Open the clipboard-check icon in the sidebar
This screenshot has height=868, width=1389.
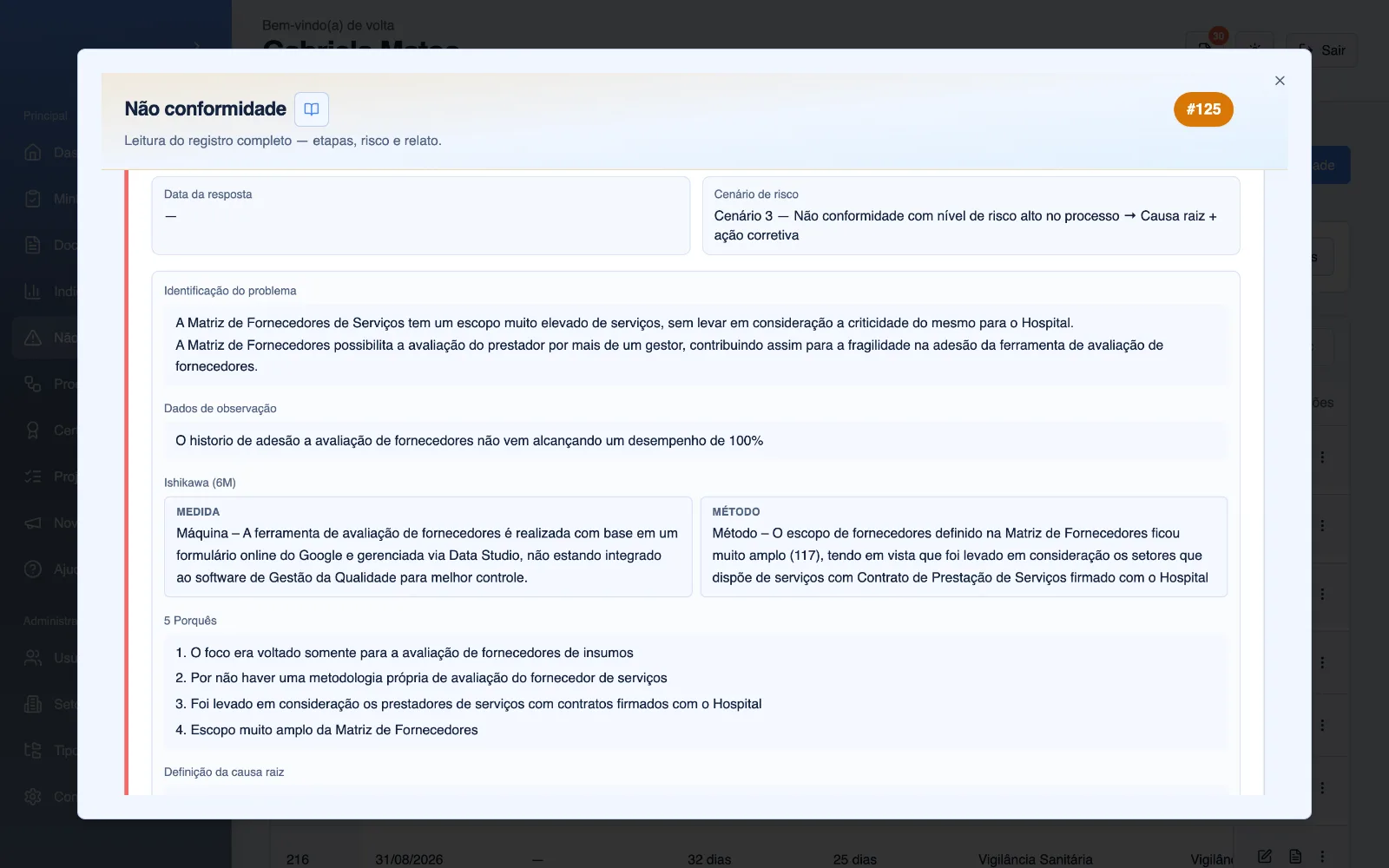point(33,199)
